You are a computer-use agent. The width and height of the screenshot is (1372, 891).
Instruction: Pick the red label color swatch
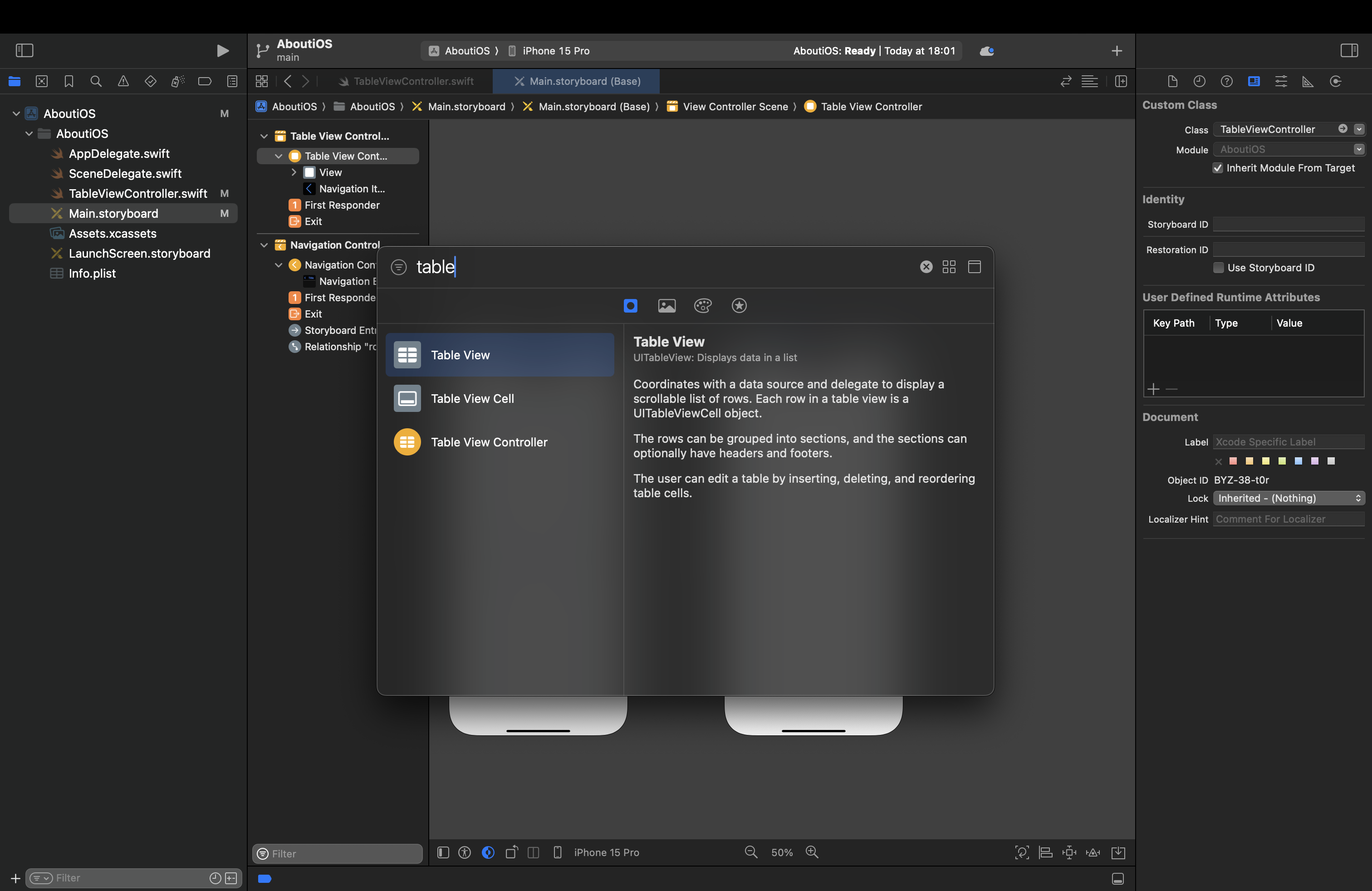[1233, 461]
